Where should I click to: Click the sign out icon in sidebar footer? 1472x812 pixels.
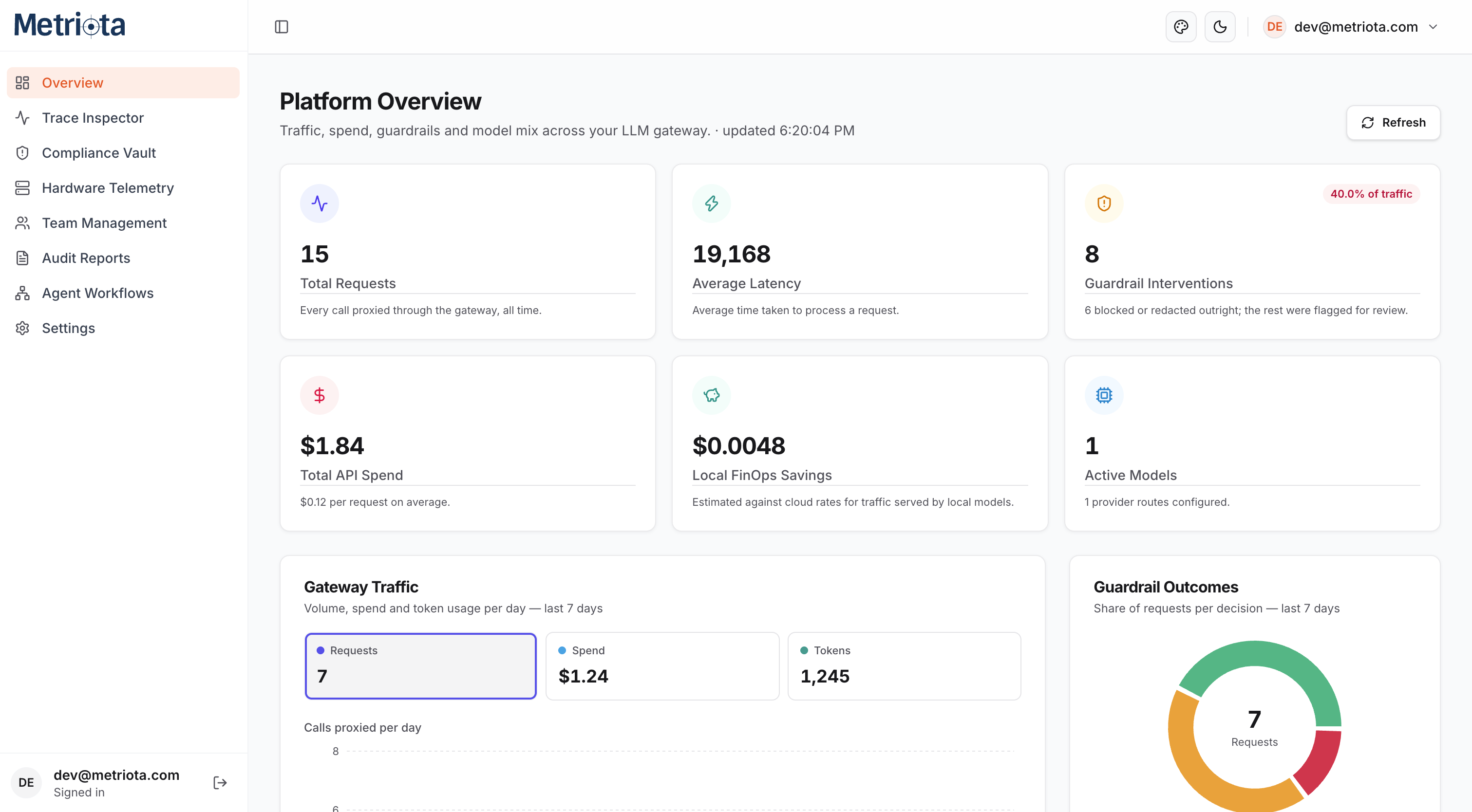pos(220,782)
